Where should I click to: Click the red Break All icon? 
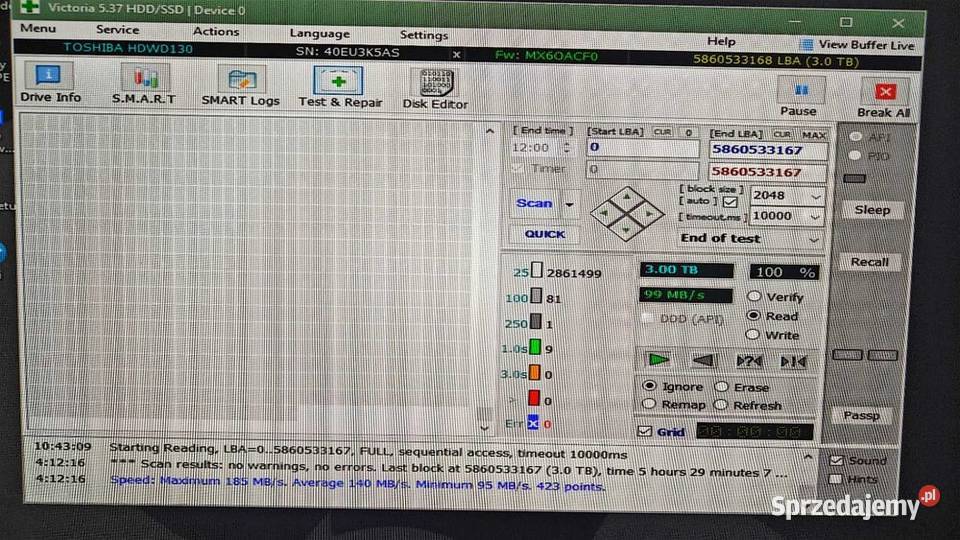click(x=884, y=96)
